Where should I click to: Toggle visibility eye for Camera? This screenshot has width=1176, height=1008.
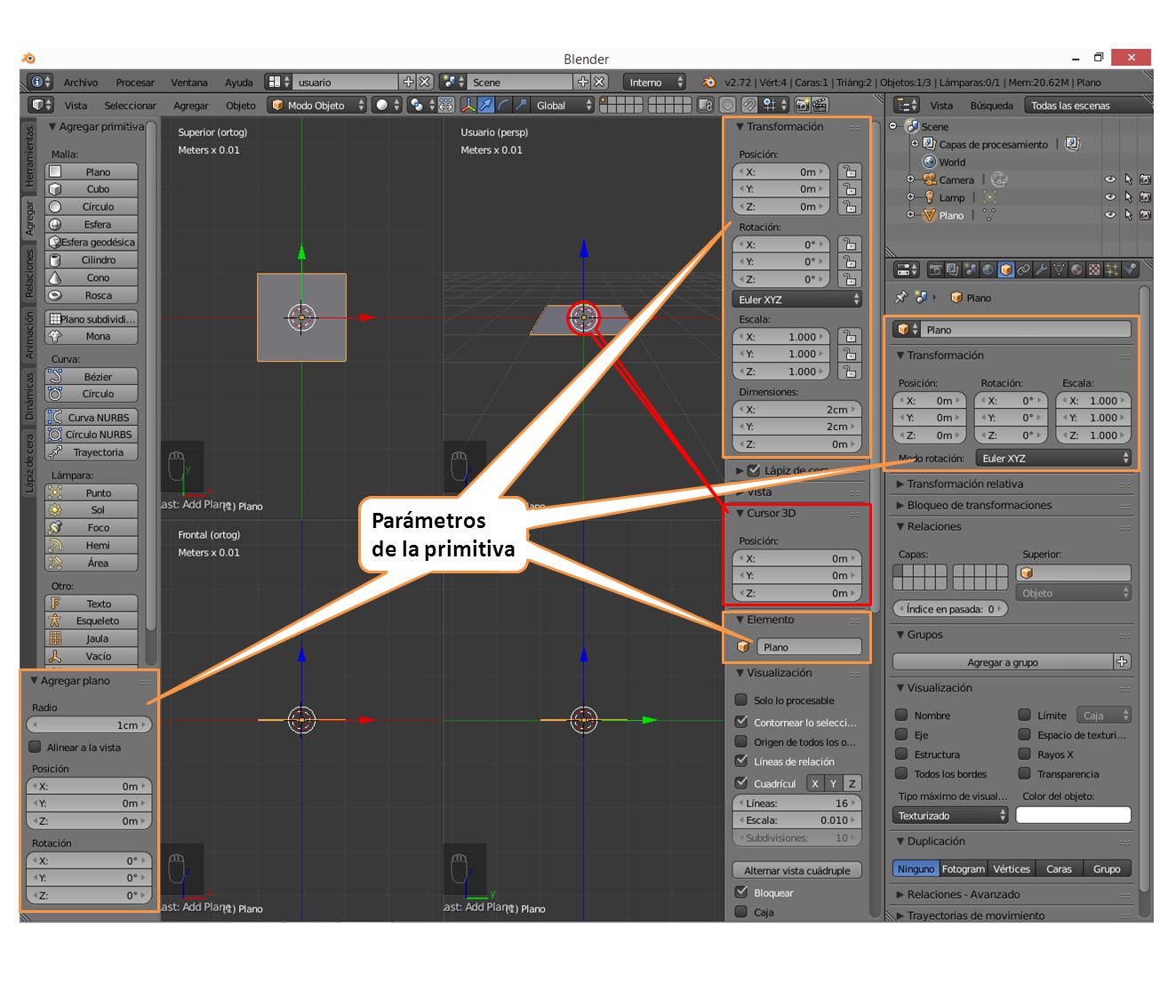click(x=1110, y=180)
